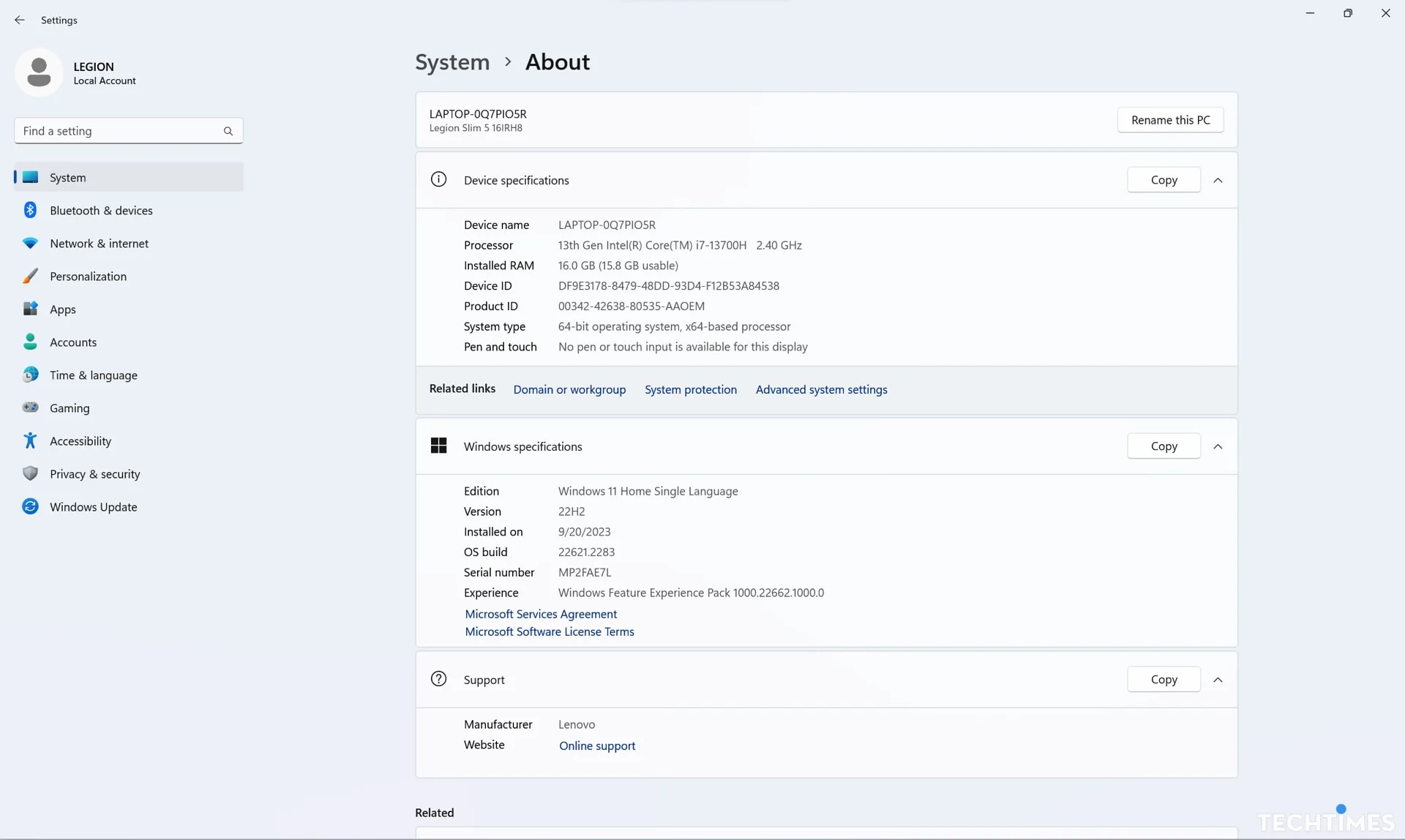
Task: Open Bluetooth & devices icon
Action: click(30, 210)
